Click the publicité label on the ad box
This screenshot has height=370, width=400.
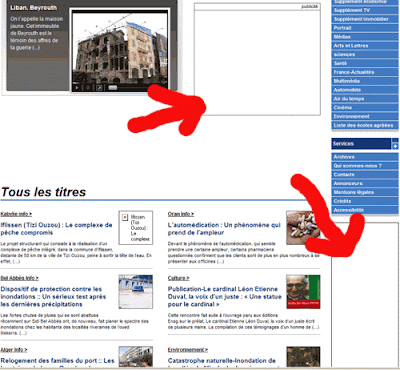pyautogui.click(x=310, y=7)
